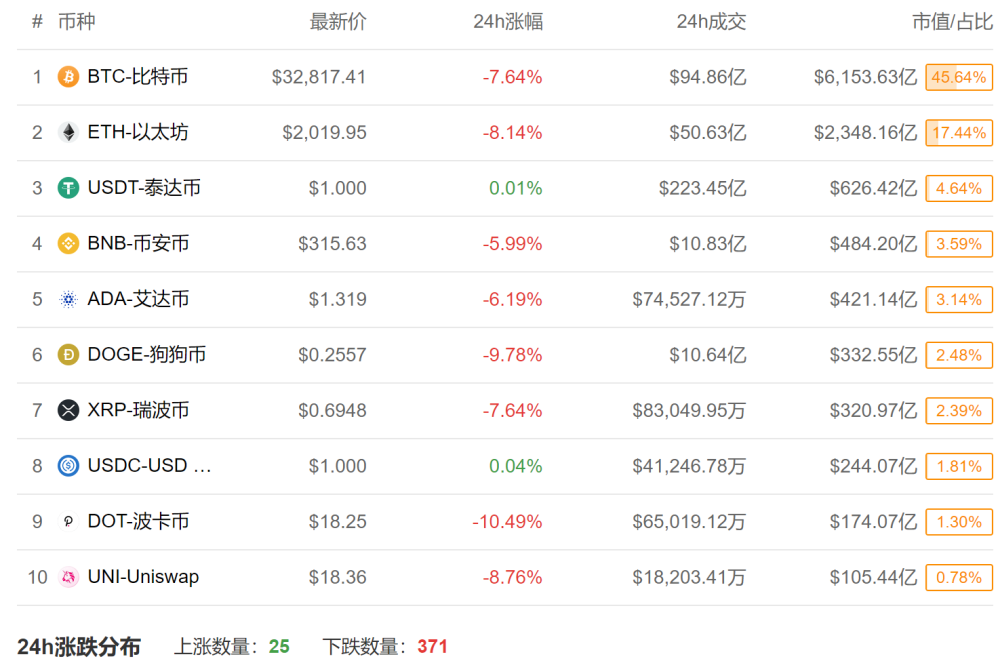Open the ETH-以太坊 coin page
This screenshot has height=663, width=1000.
[138, 132]
